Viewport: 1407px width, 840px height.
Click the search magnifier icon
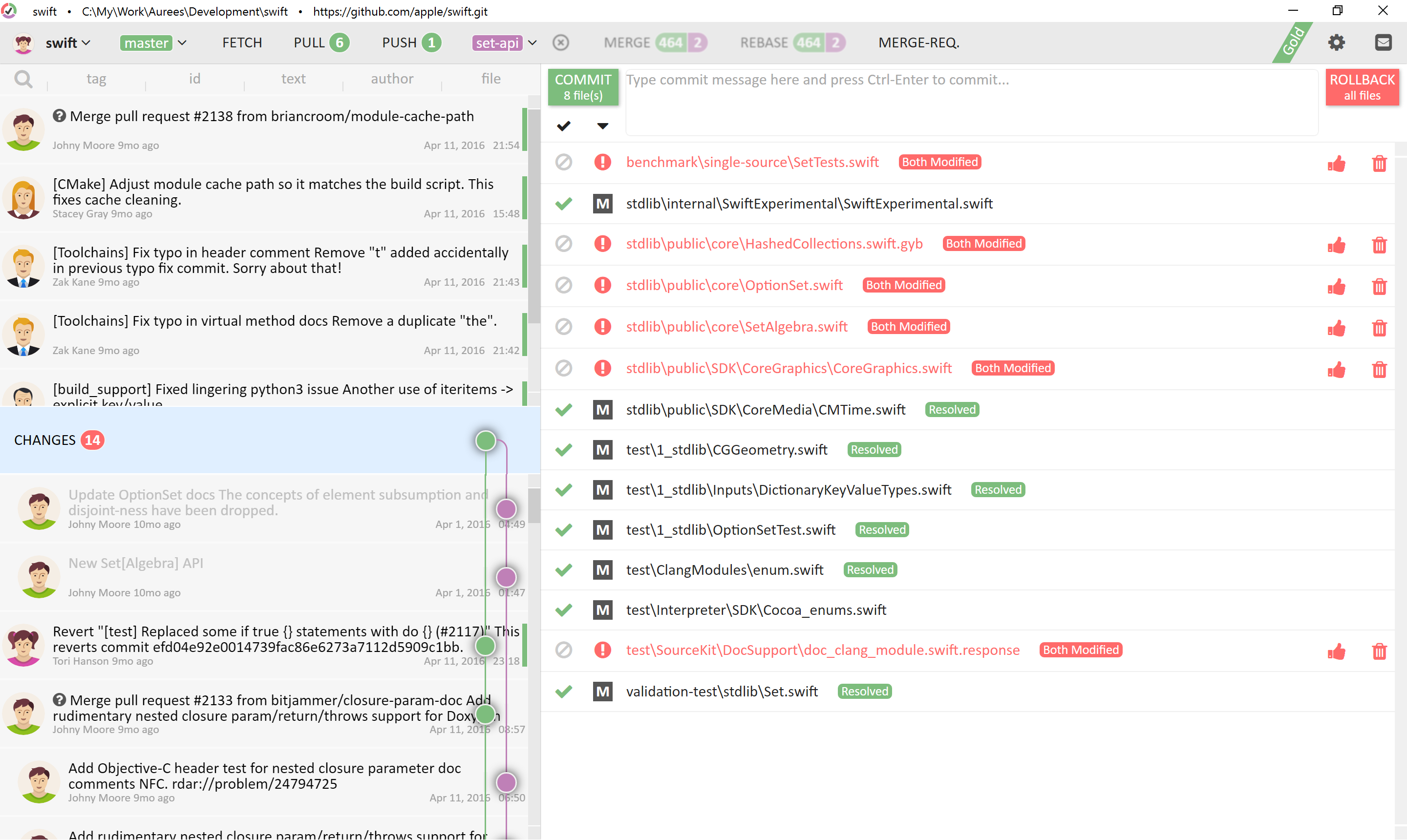[23, 79]
